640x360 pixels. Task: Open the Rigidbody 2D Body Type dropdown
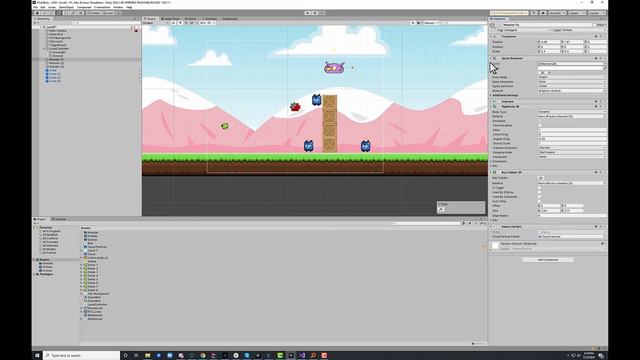[x=572, y=112]
